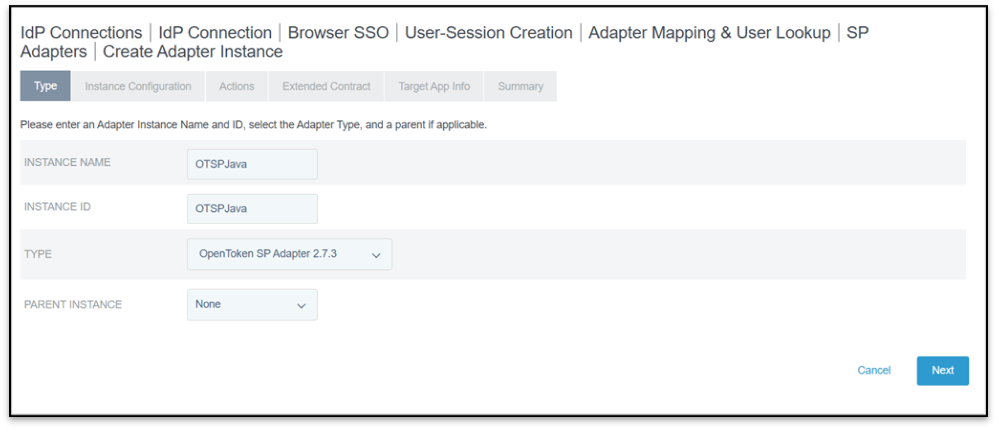
Task: Select the Type tab
Action: point(45,86)
